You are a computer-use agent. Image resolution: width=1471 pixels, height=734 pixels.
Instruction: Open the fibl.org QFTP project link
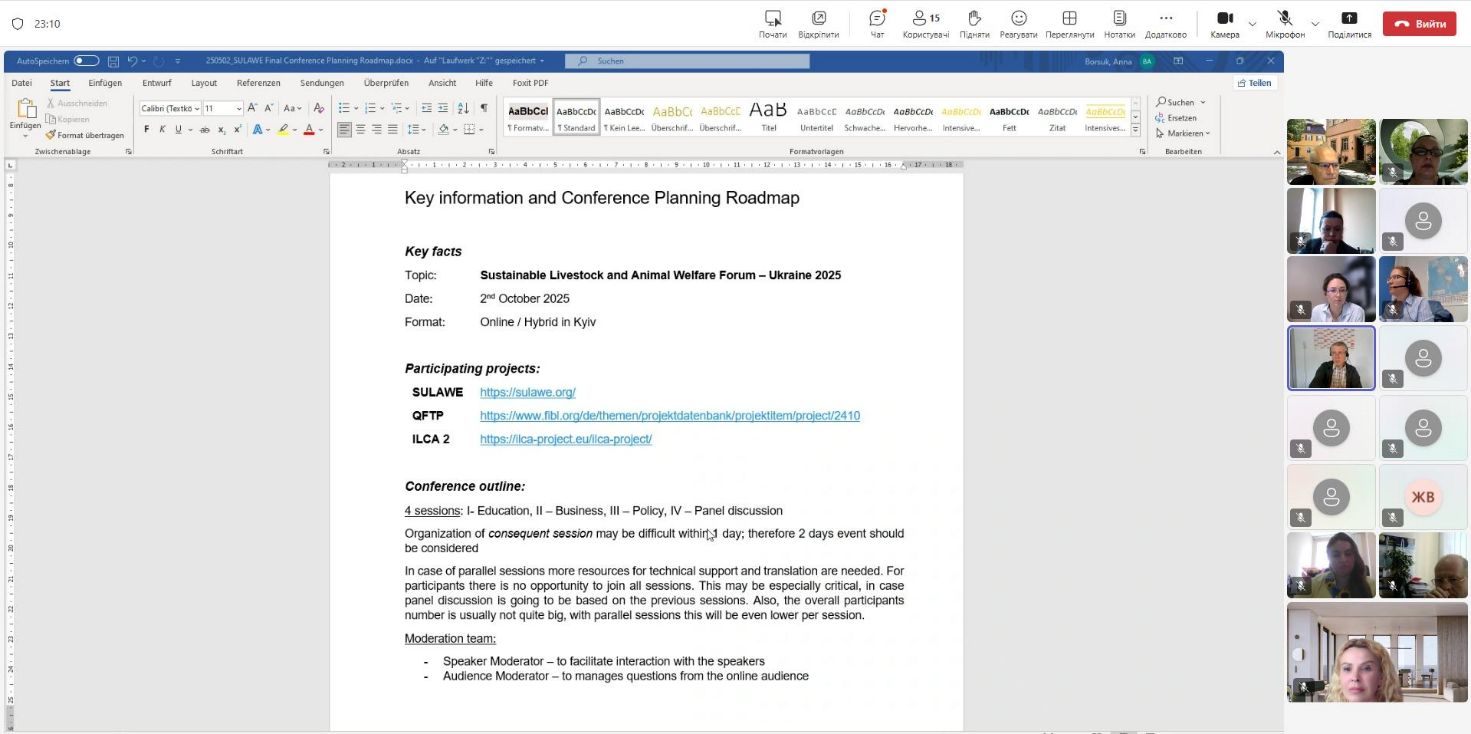670,416
